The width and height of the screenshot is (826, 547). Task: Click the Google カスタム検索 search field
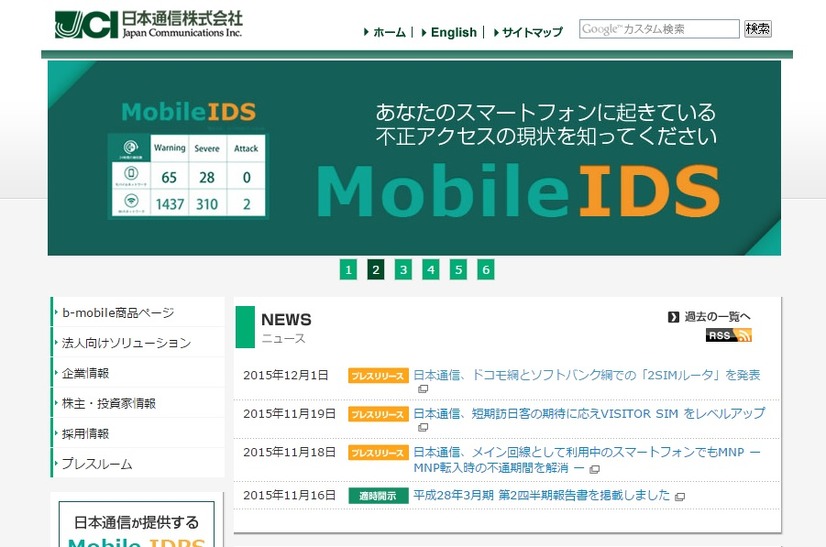tap(659, 29)
